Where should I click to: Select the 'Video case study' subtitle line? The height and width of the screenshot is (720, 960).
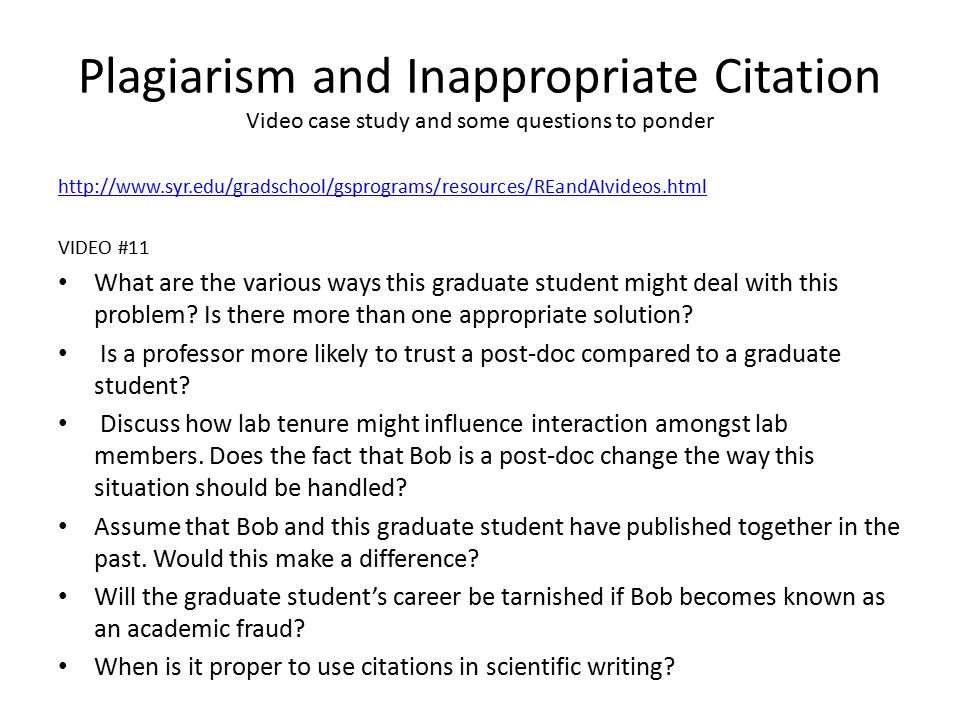pos(479,121)
